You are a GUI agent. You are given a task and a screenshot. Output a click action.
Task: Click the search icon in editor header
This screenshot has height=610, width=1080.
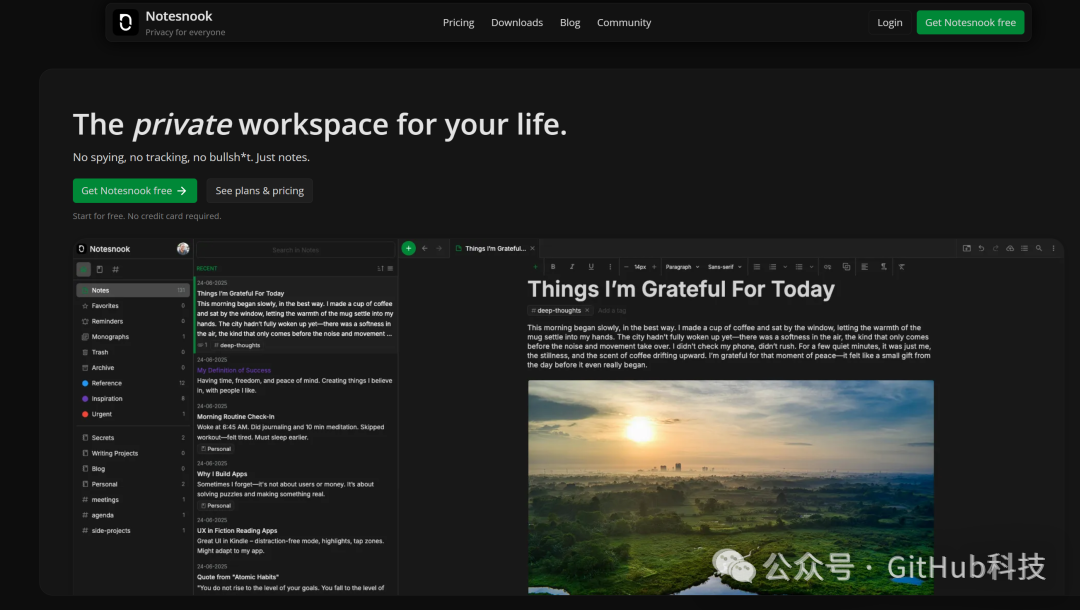click(x=1039, y=248)
